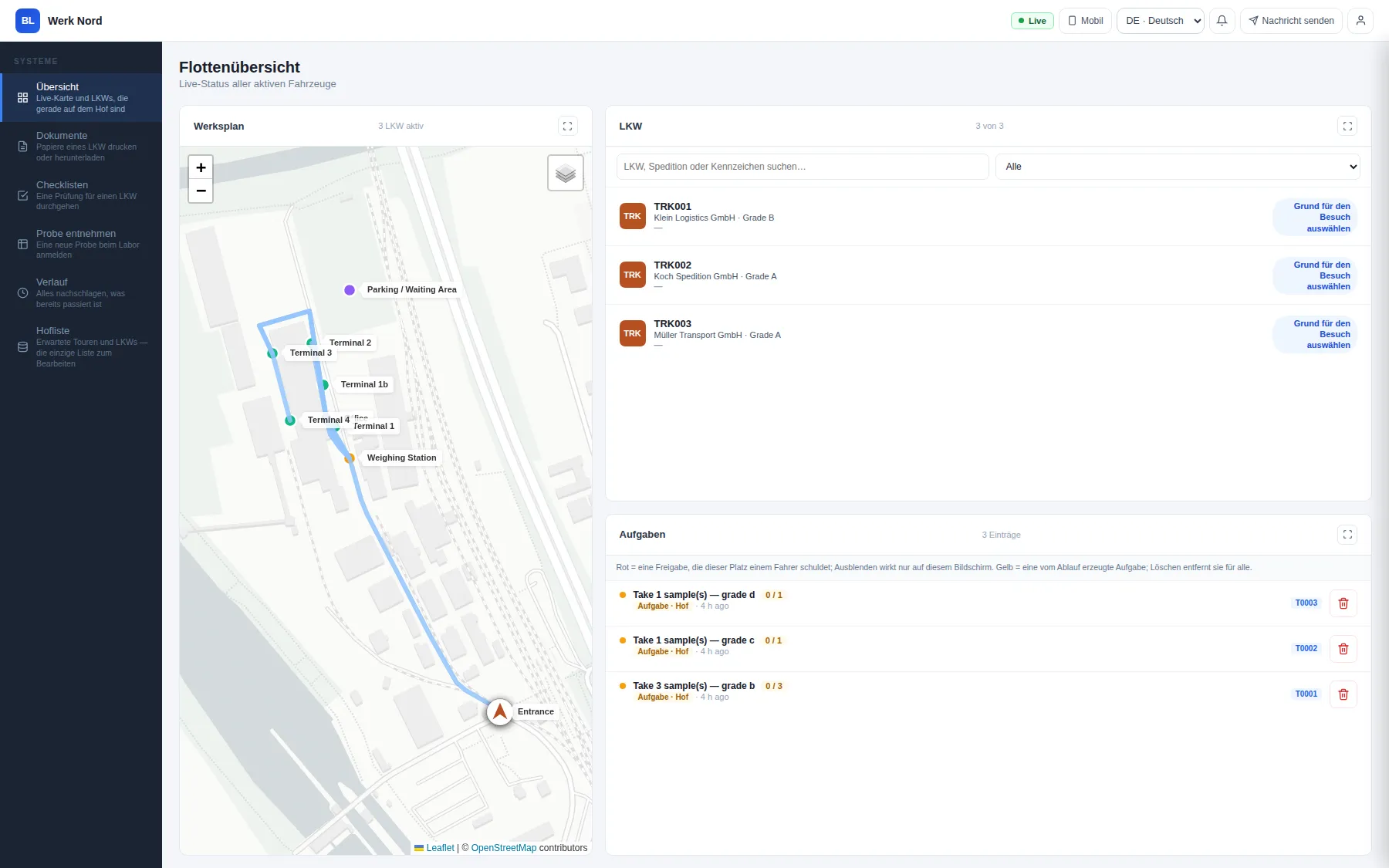The image size is (1389, 868).
Task: Open Übersicht in the sidebar
Action: [x=81, y=97]
